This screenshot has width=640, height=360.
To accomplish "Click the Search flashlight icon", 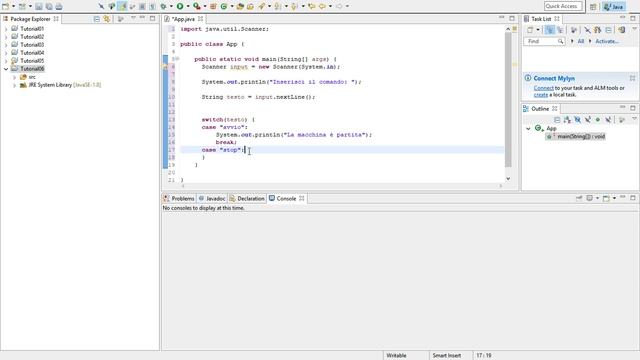I will point(261,6).
